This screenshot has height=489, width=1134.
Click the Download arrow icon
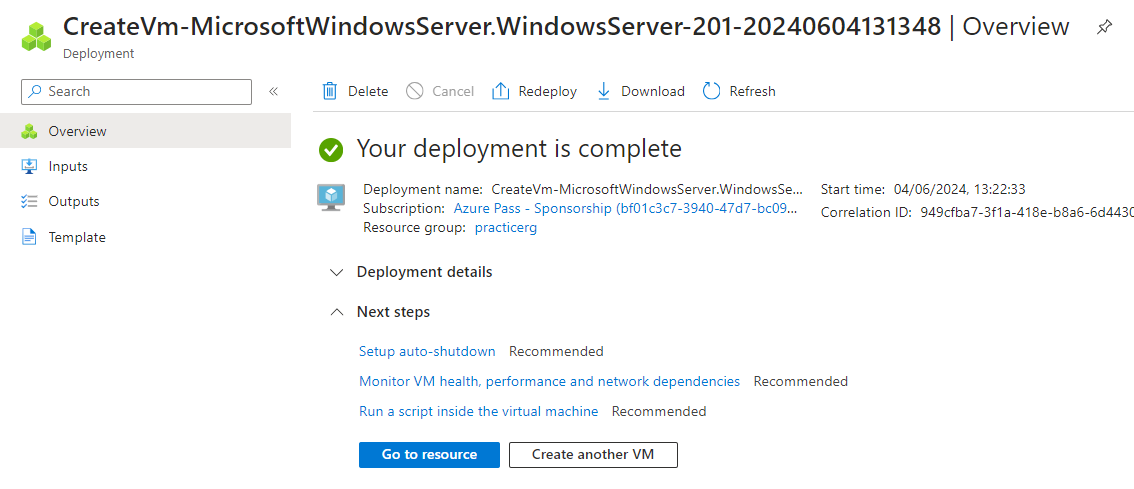click(x=604, y=91)
